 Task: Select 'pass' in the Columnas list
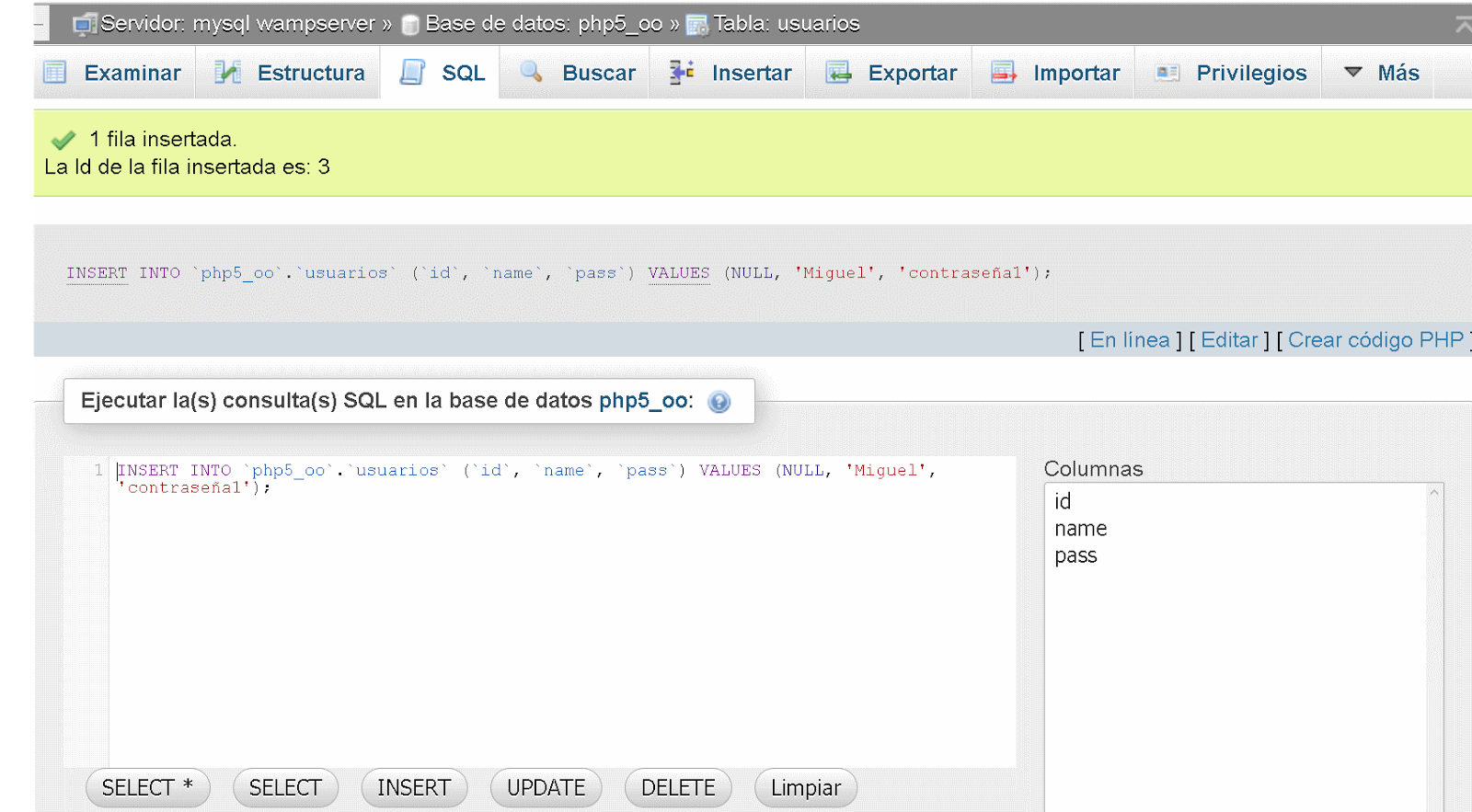[1075, 556]
